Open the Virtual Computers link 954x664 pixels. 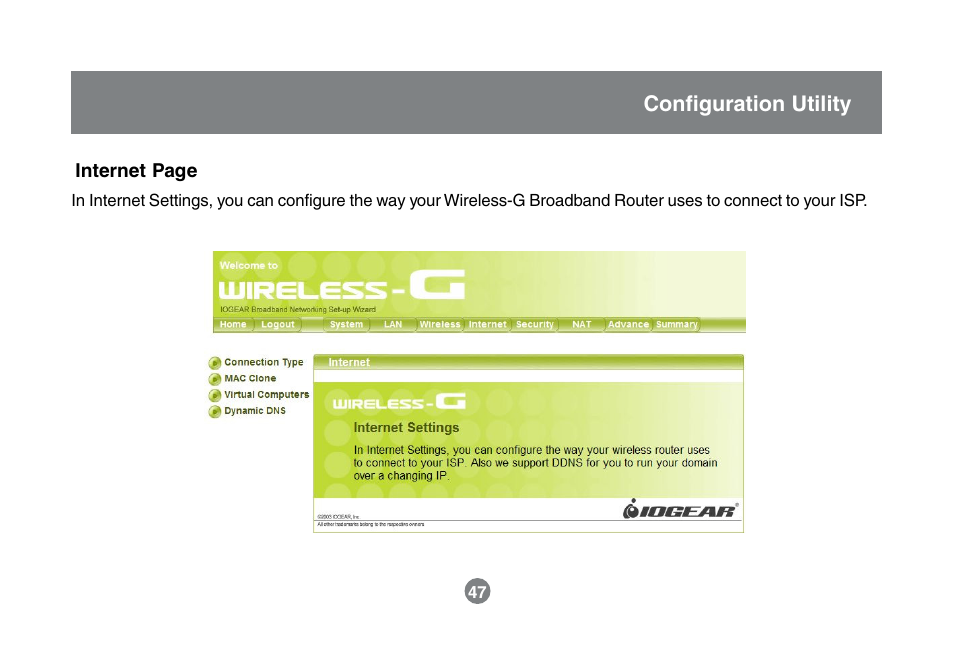point(266,394)
